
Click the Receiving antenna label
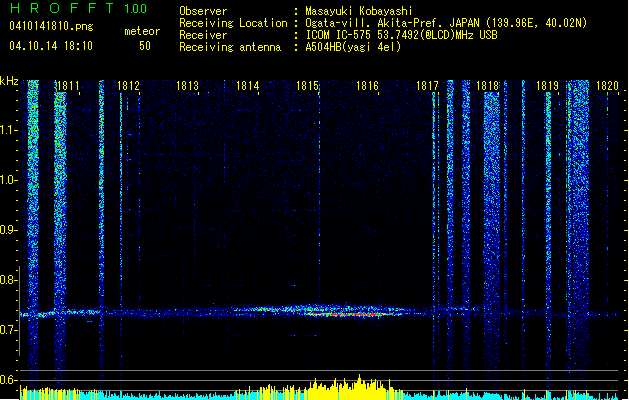point(230,47)
